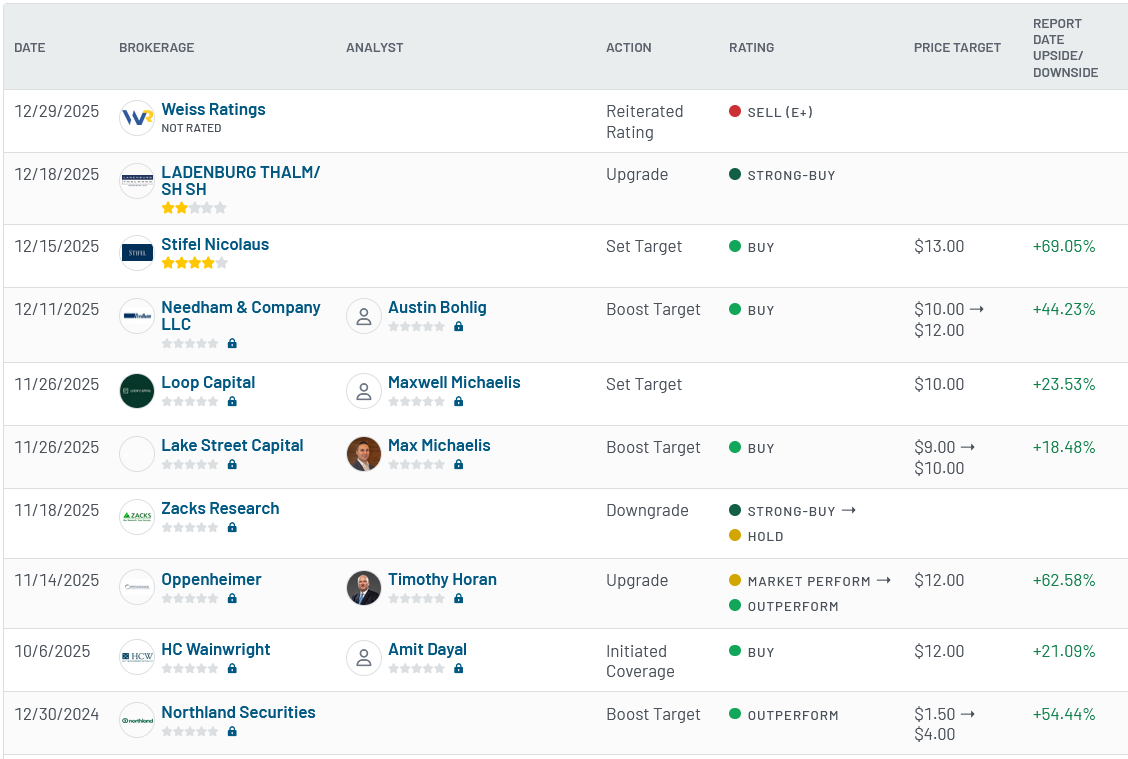Click the REPORT DATE UPSIDE/DOWNSIDE header

pyautogui.click(x=1065, y=48)
